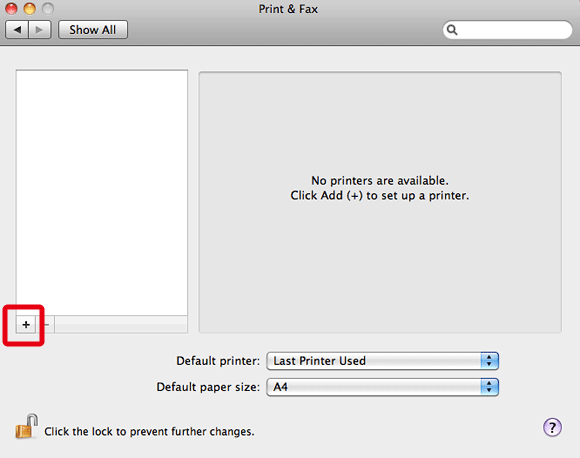
Task: Minimize the Print & Fax window
Action: (30, 8)
